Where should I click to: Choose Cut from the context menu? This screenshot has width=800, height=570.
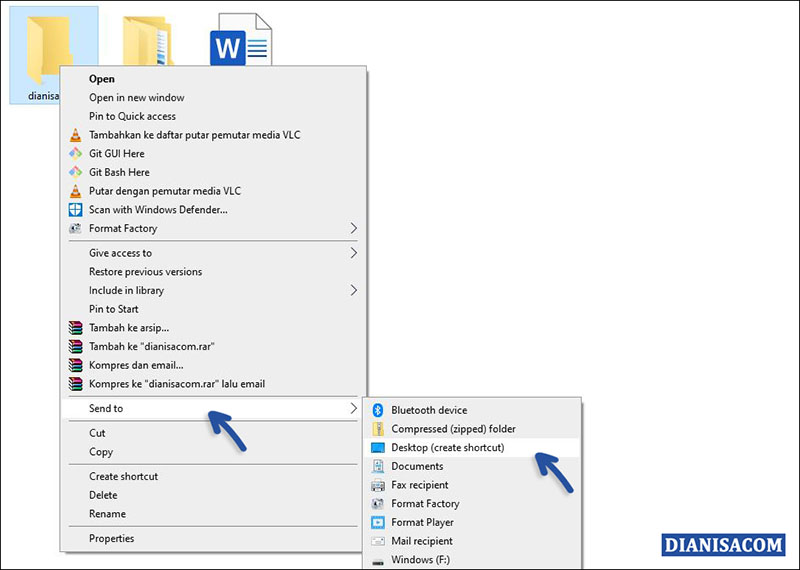tap(213, 433)
